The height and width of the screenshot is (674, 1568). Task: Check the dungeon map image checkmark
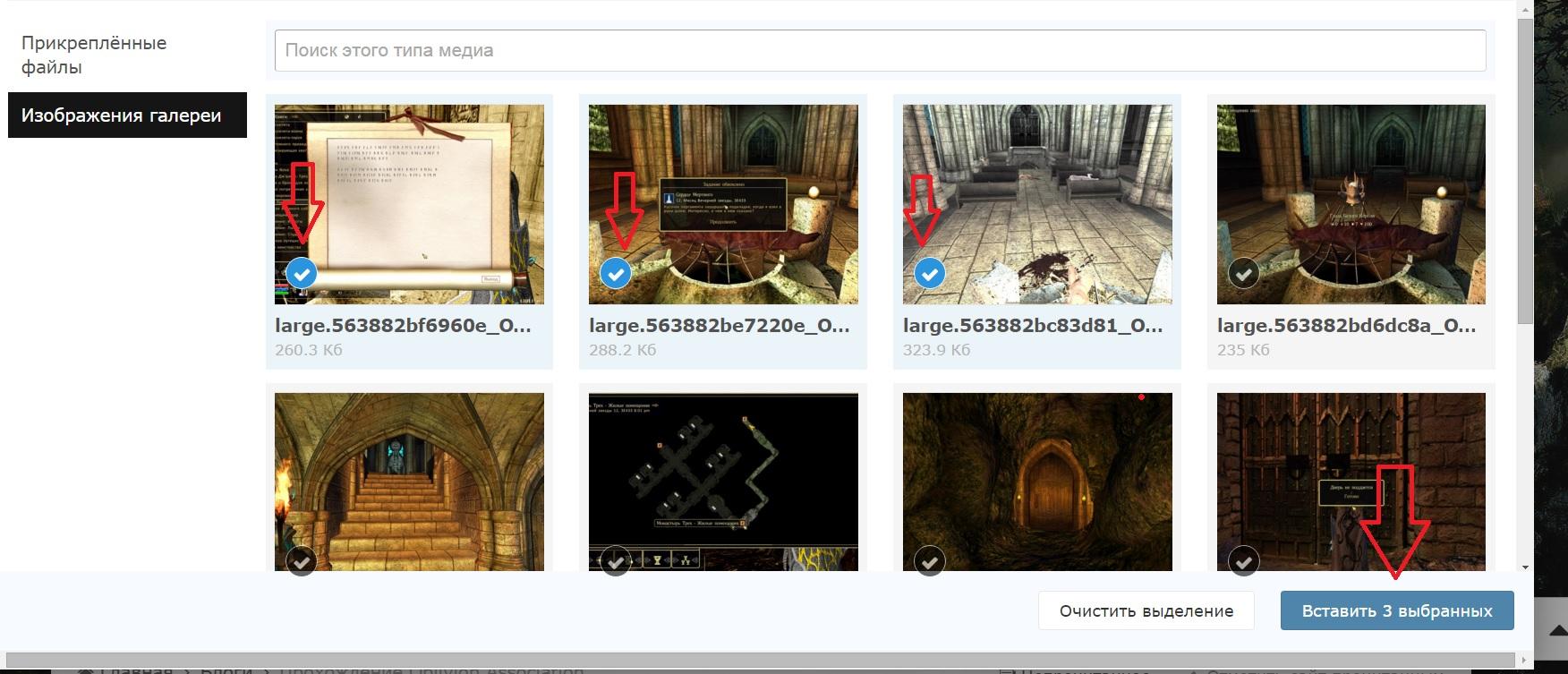coord(616,561)
